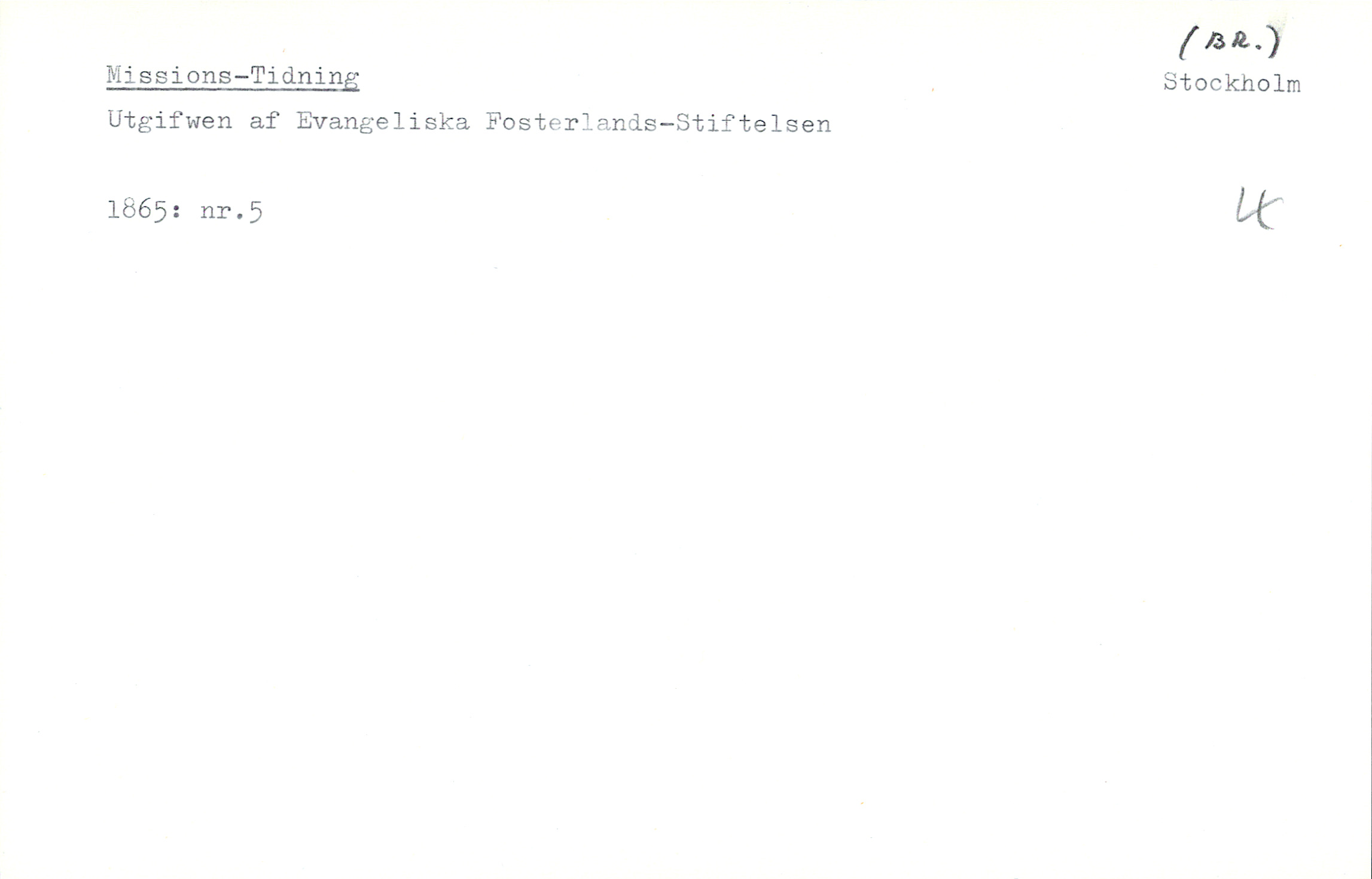Image resolution: width=1372 pixels, height=879 pixels.
Task: Click the hyphen in Missions-Tidning
Action: click(x=241, y=77)
